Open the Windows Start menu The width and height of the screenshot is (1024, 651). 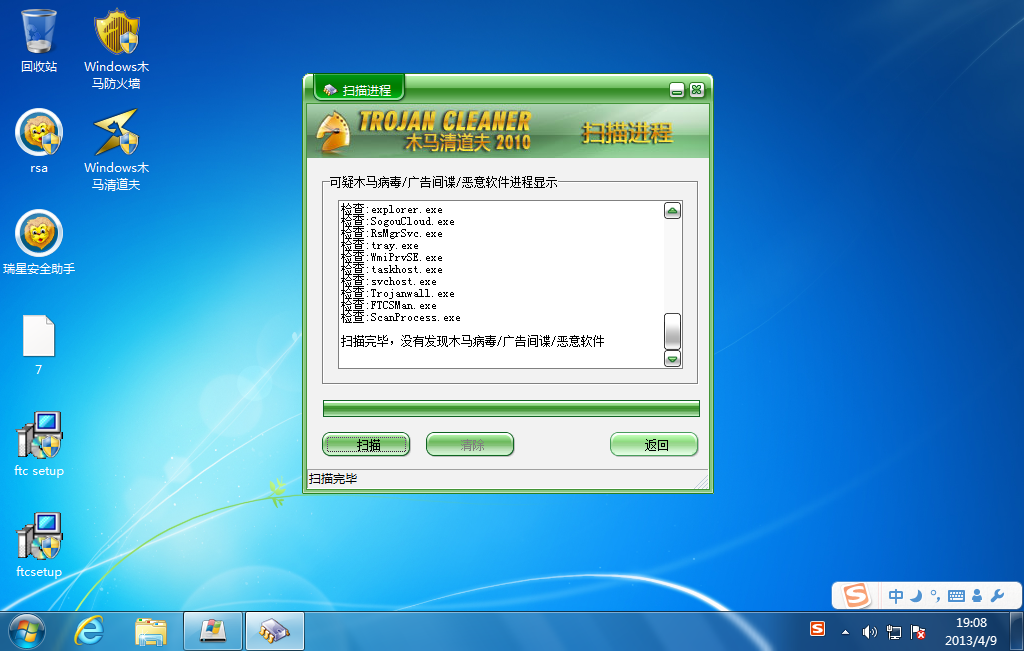click(26, 631)
